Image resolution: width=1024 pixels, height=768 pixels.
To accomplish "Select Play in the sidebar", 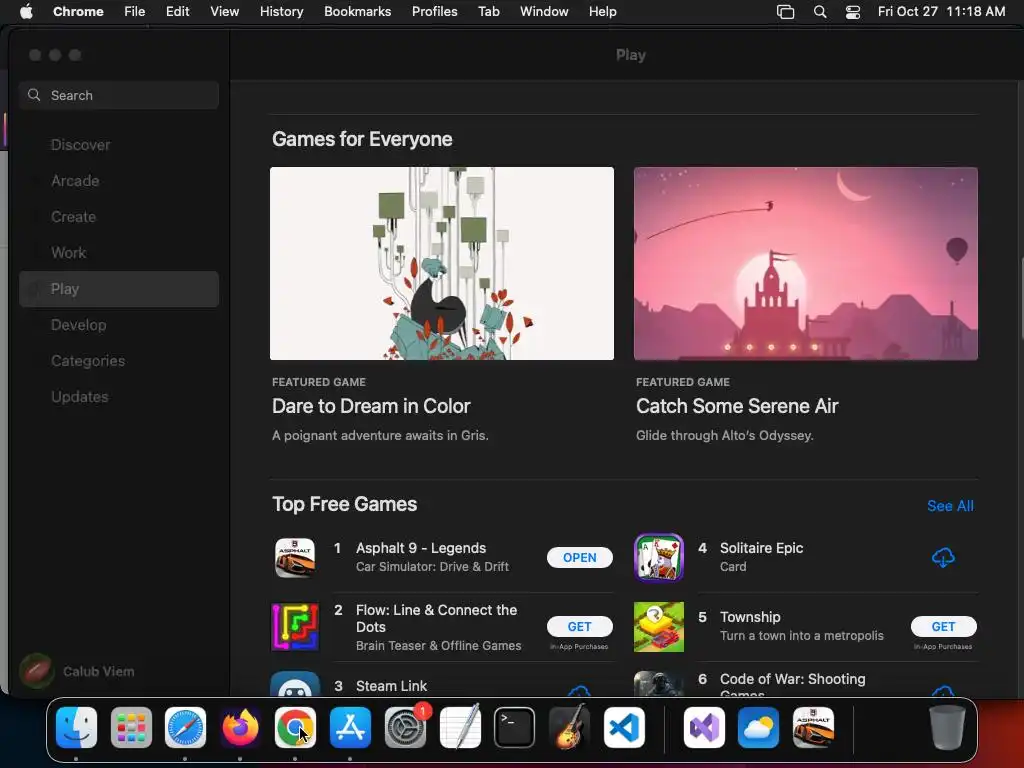I will (x=119, y=289).
